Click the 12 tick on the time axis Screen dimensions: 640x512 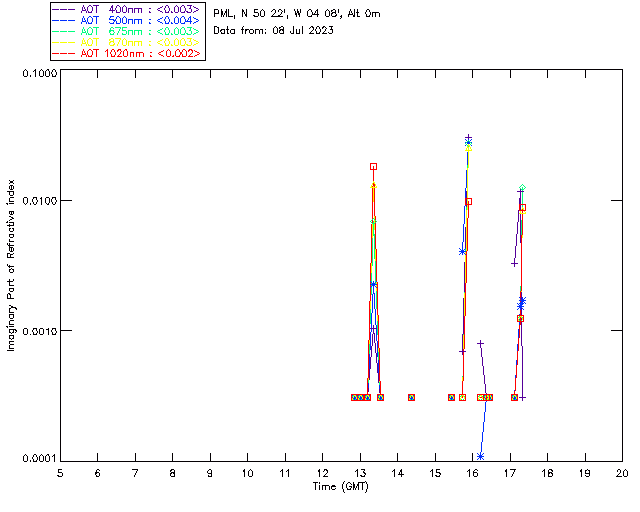pos(322,472)
